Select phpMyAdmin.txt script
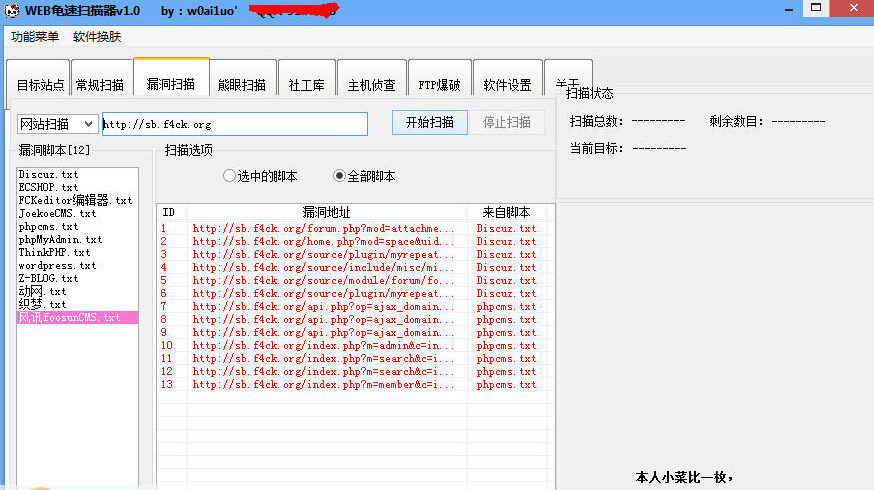 pos(77,239)
